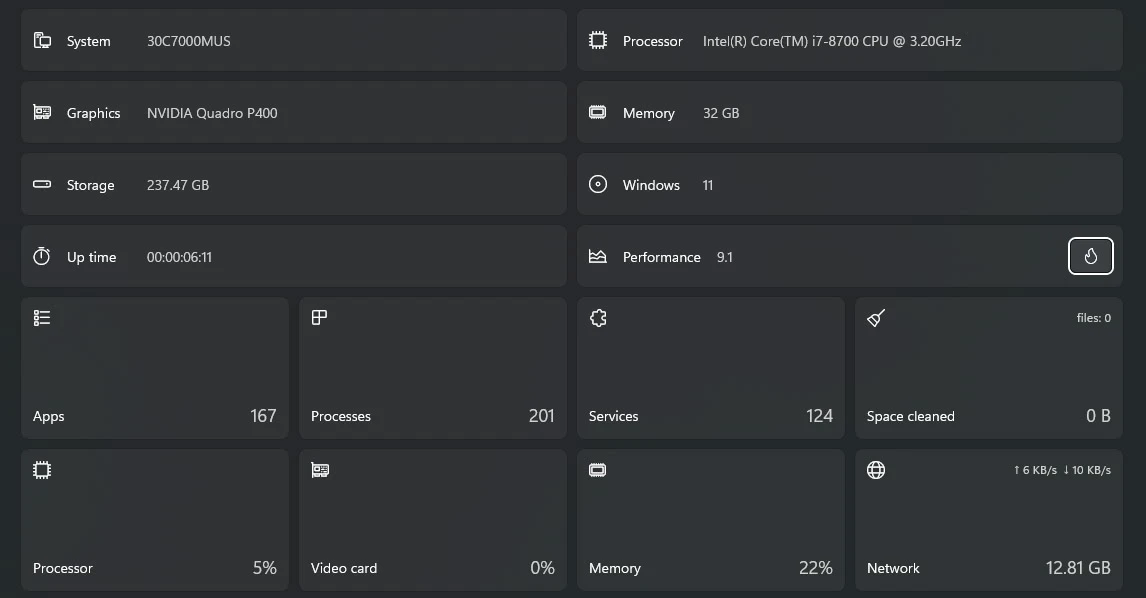Click the 0 B space cleaned value

tap(1098, 416)
